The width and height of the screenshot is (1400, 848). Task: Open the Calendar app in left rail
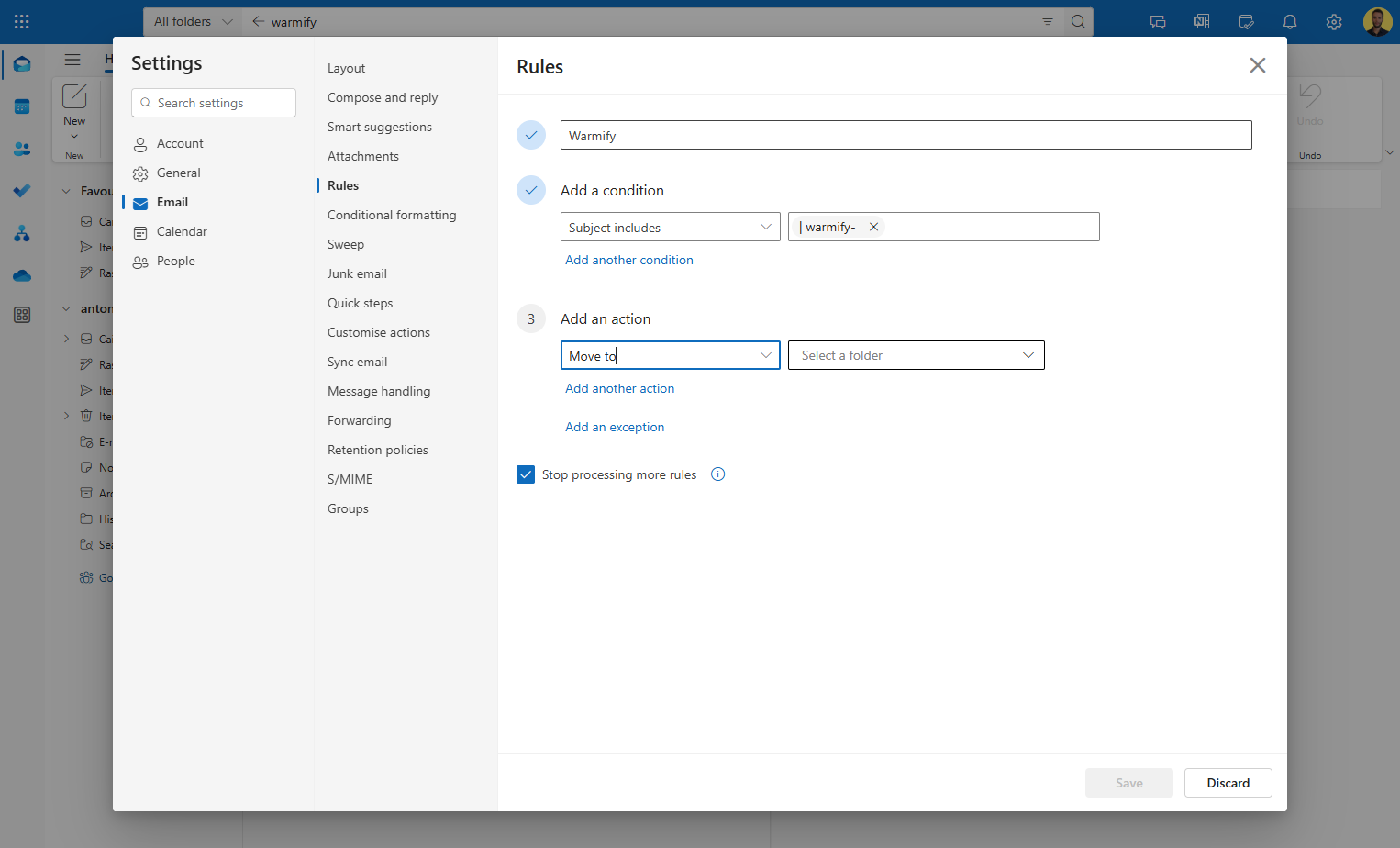[22, 106]
